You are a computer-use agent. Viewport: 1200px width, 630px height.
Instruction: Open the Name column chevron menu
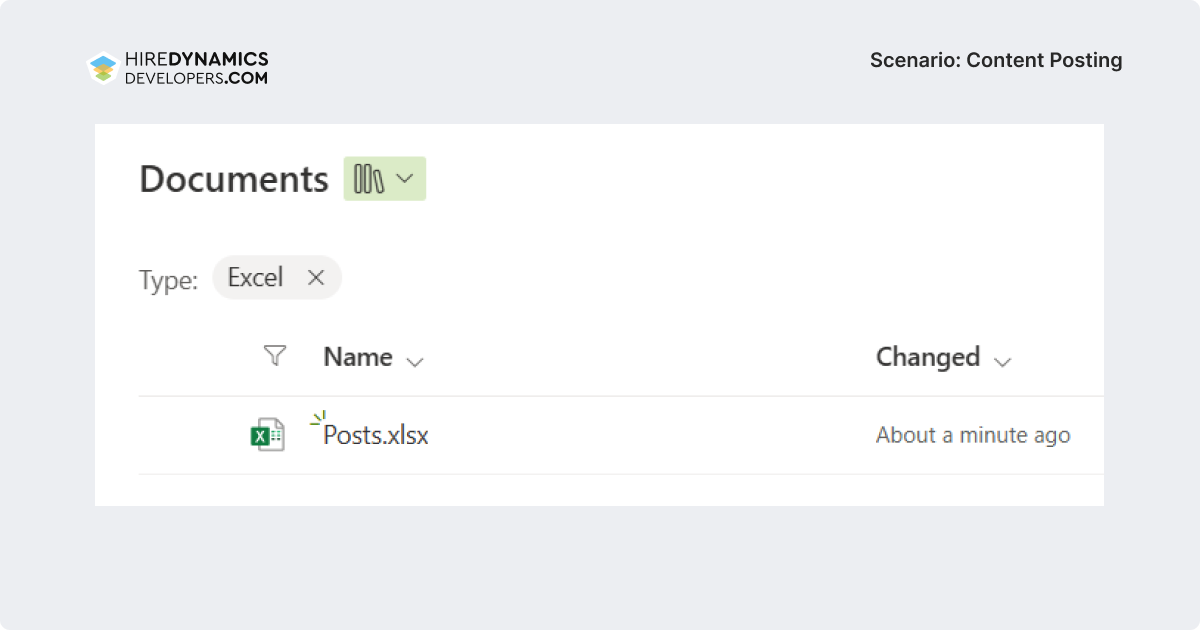pos(415,361)
